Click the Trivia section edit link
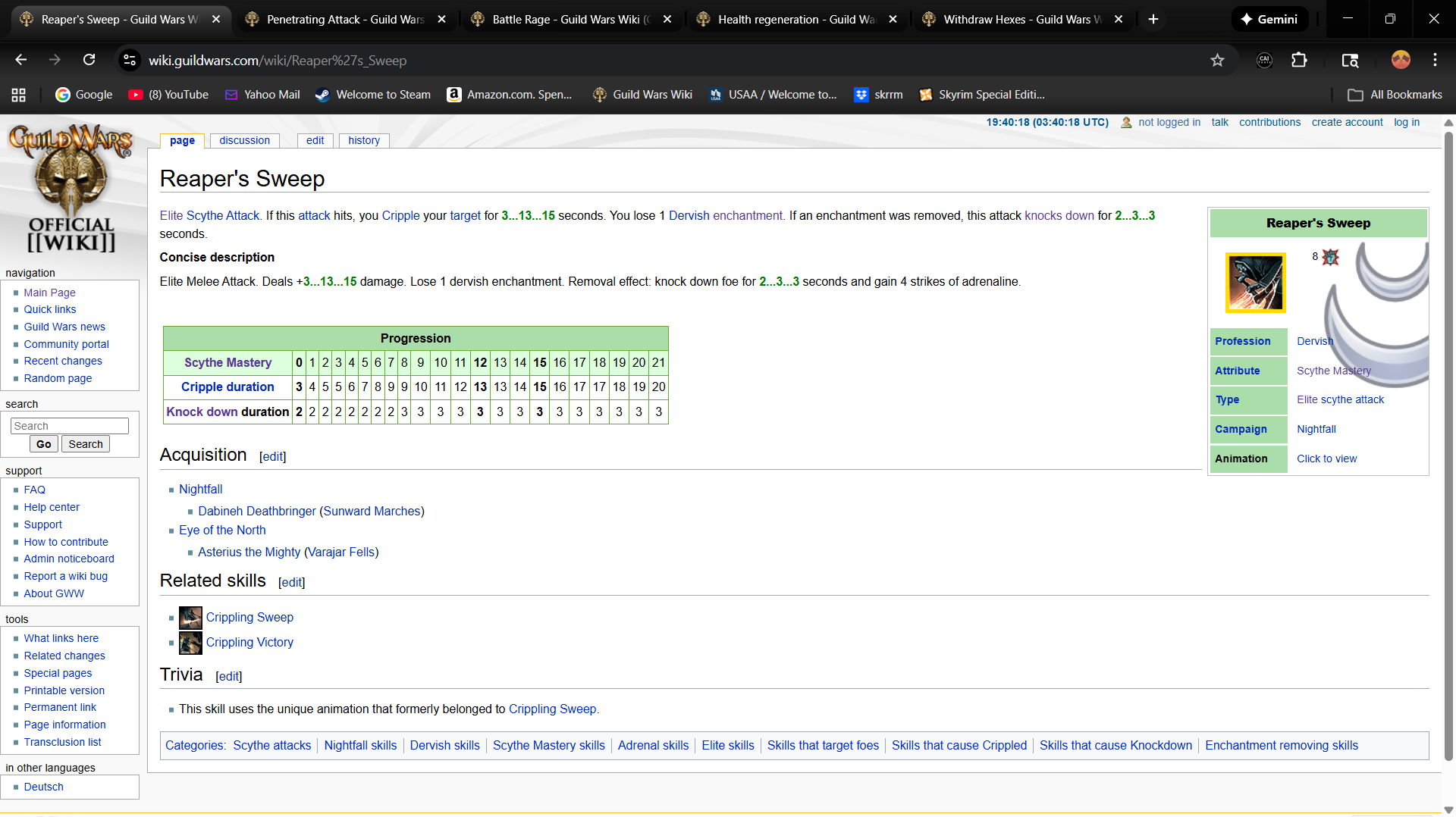 [229, 676]
